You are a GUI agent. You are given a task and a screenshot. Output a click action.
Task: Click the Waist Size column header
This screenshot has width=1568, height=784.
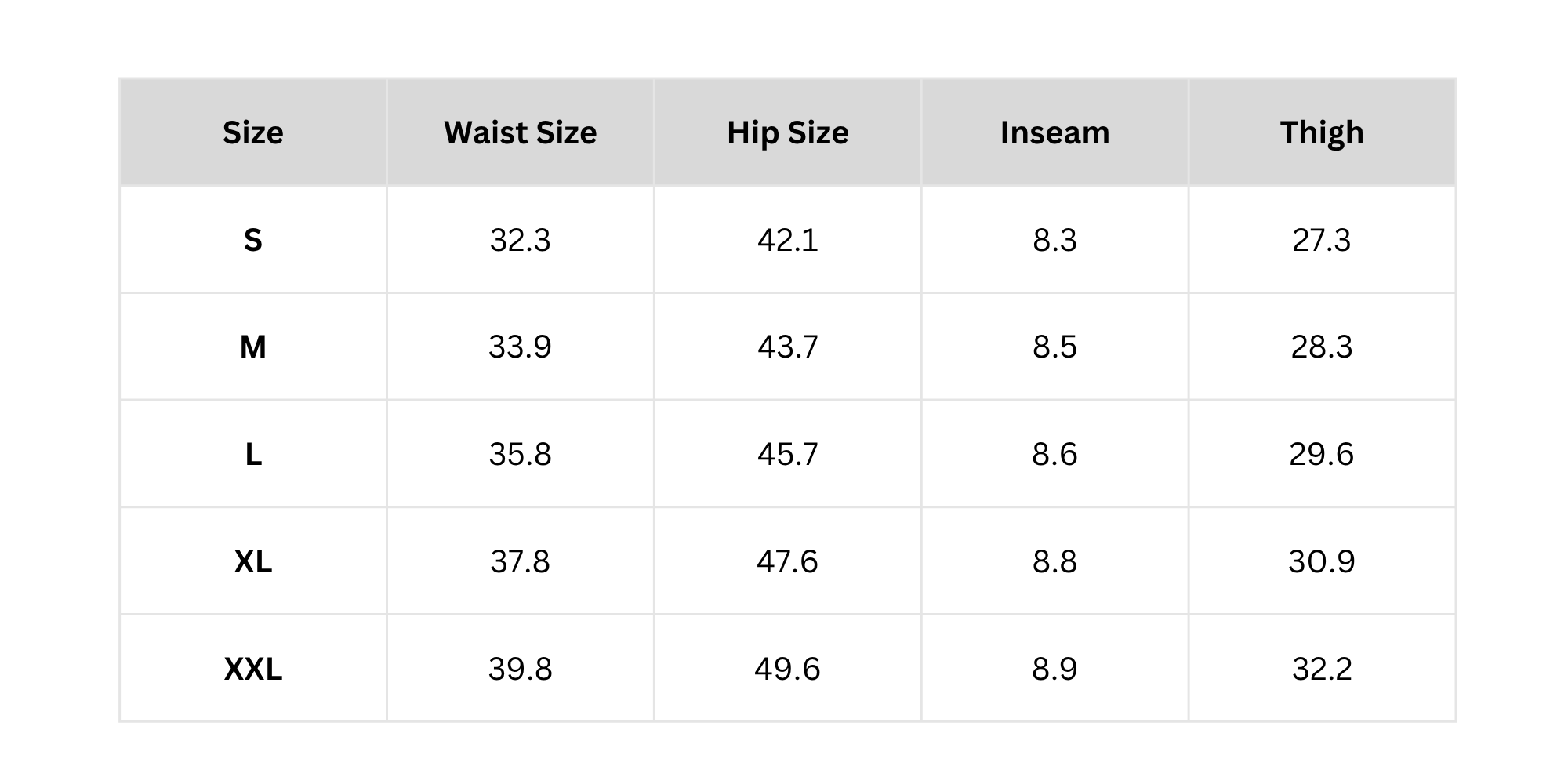tap(520, 132)
